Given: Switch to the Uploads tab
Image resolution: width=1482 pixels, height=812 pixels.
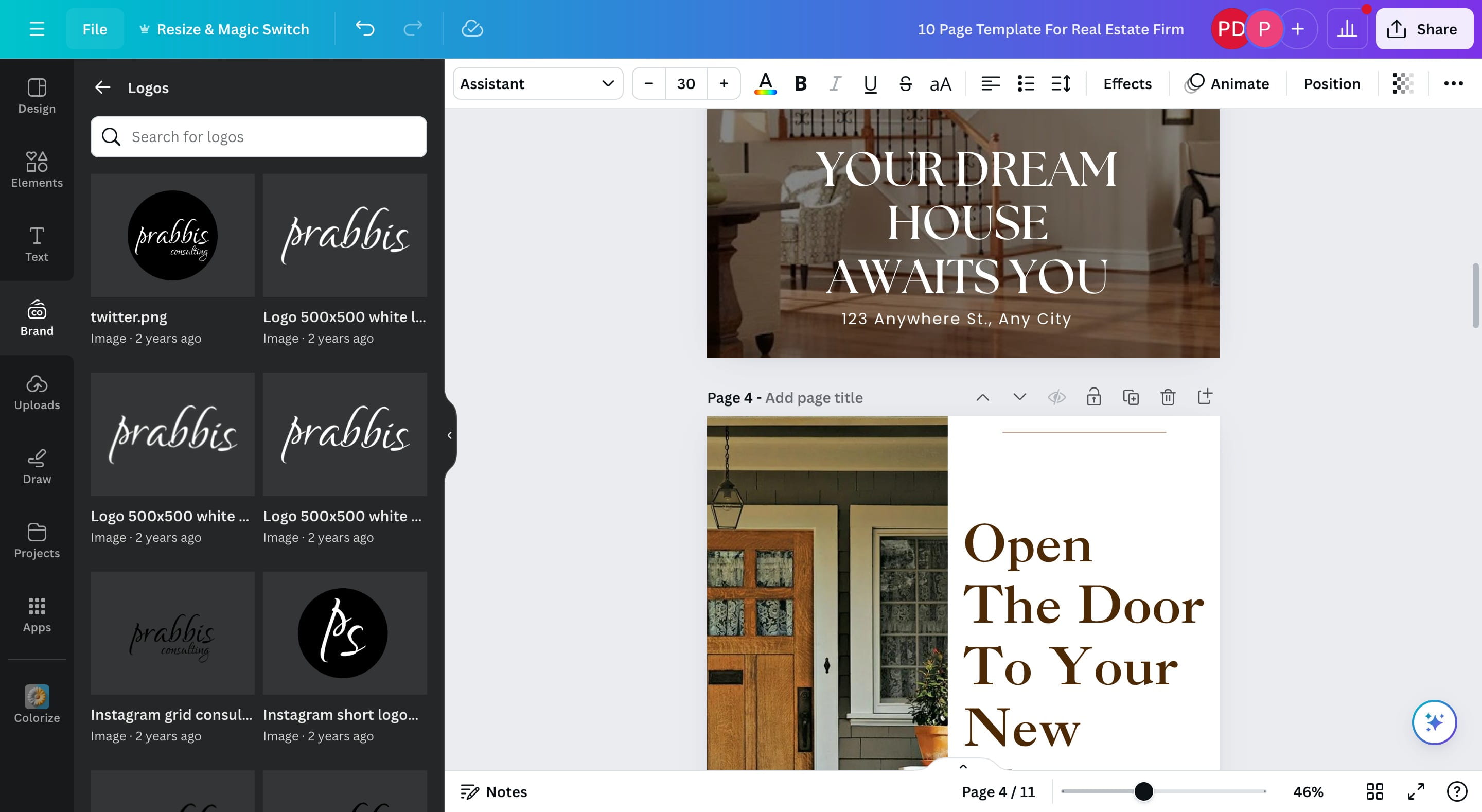Looking at the screenshot, I should tap(37, 393).
